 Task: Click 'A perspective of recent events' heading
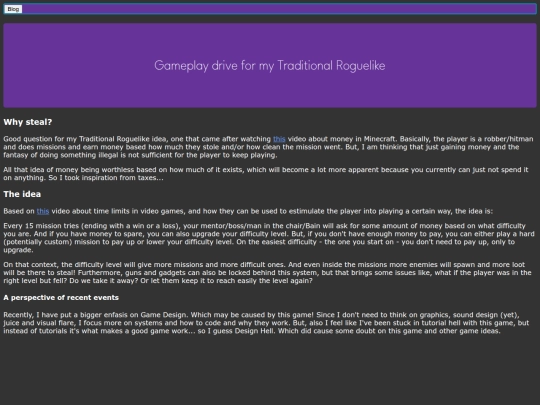coord(61,298)
